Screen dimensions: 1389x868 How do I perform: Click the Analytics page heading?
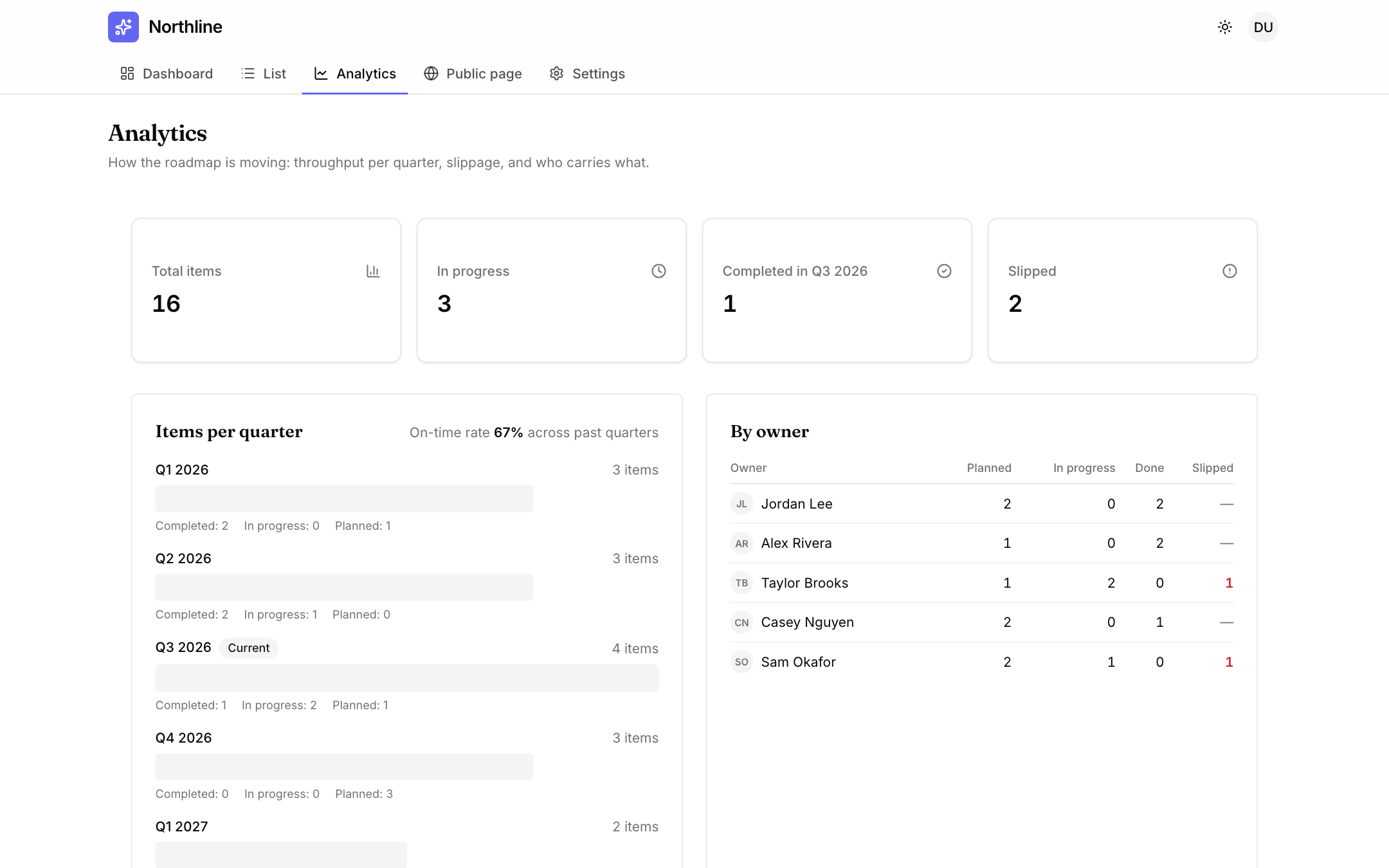click(x=158, y=133)
